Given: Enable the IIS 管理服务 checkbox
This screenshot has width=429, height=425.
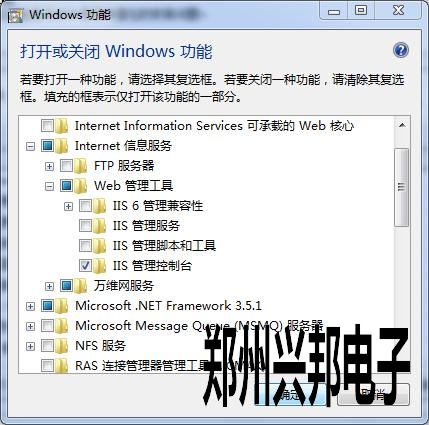Looking at the screenshot, I should pyautogui.click(x=85, y=226).
